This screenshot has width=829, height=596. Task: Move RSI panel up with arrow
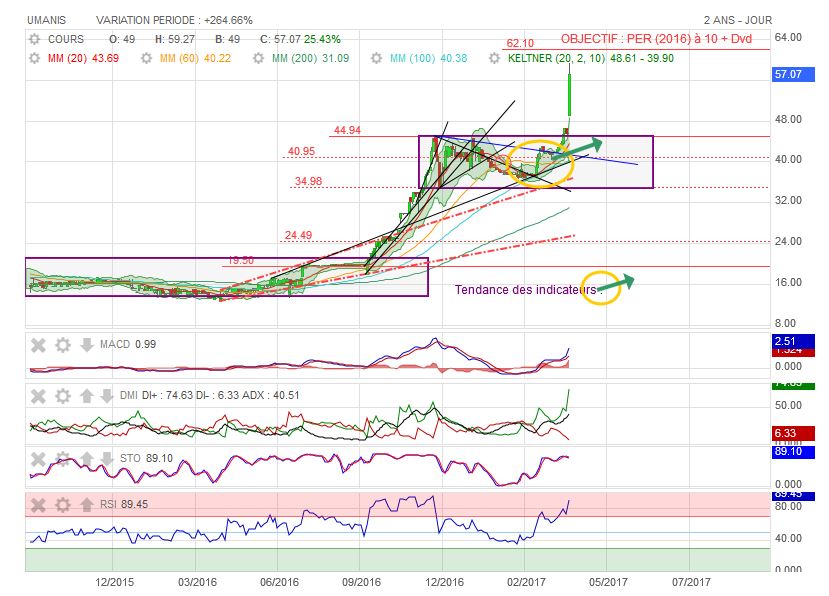coord(87,505)
